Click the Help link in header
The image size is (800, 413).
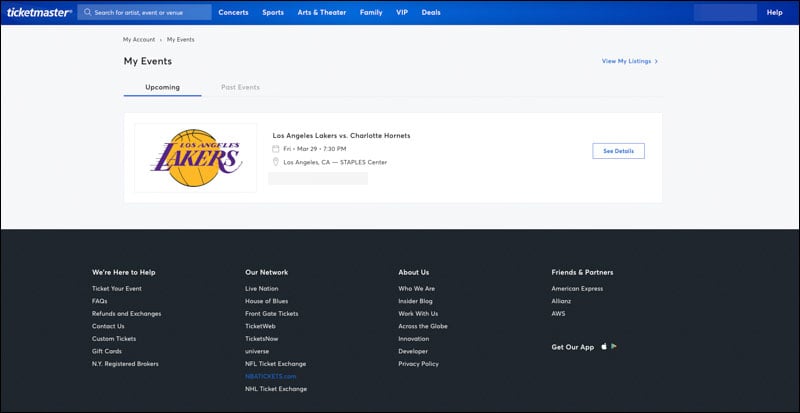tap(774, 12)
